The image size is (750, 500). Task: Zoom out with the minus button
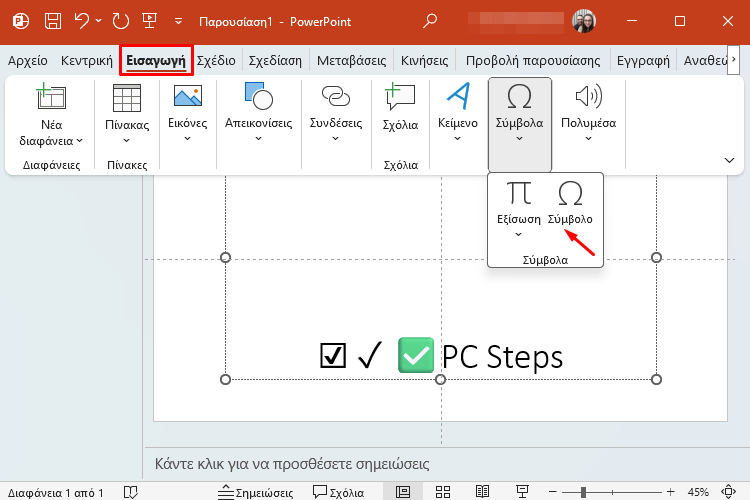click(552, 492)
